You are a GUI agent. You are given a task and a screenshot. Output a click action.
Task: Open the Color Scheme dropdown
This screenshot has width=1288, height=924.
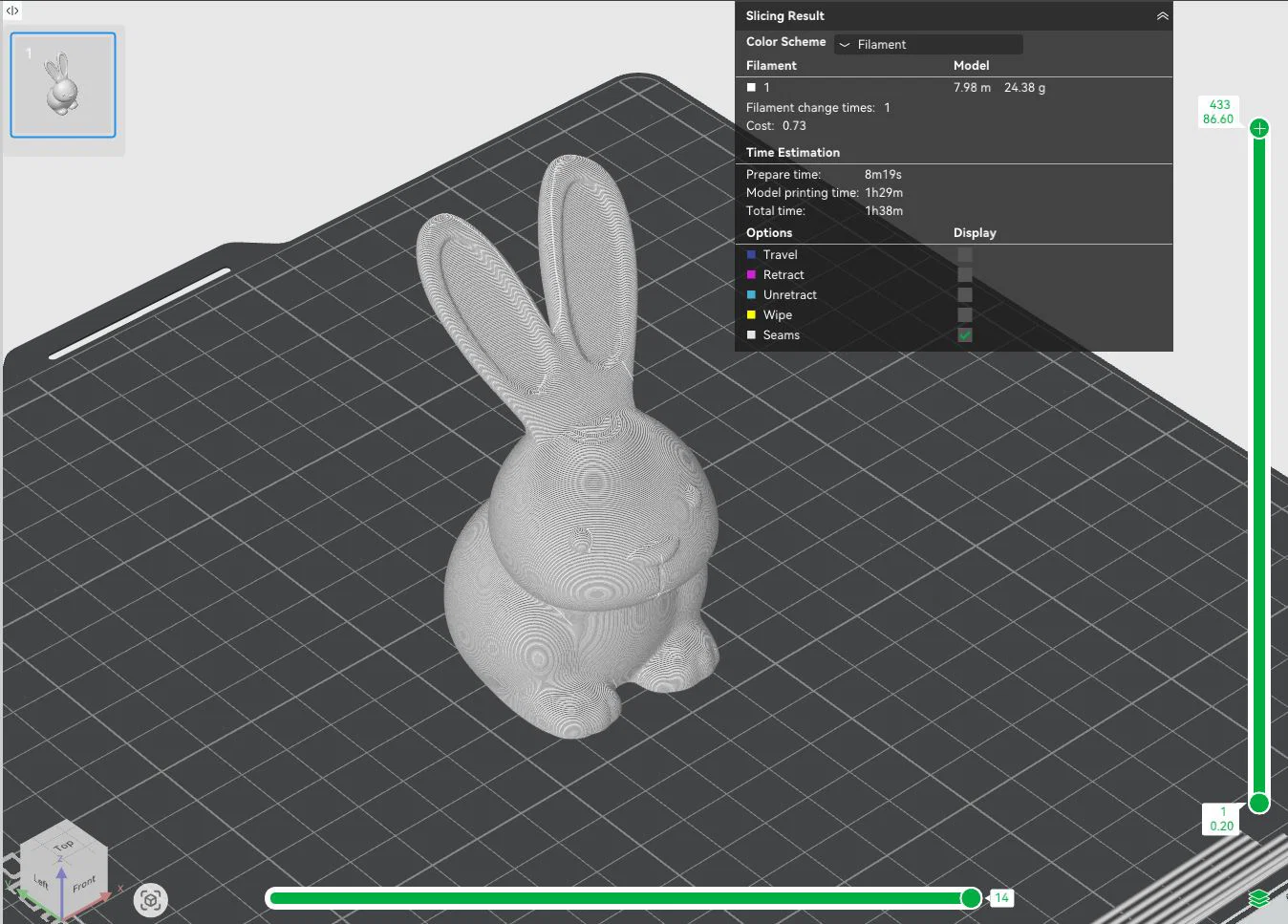[928, 44]
